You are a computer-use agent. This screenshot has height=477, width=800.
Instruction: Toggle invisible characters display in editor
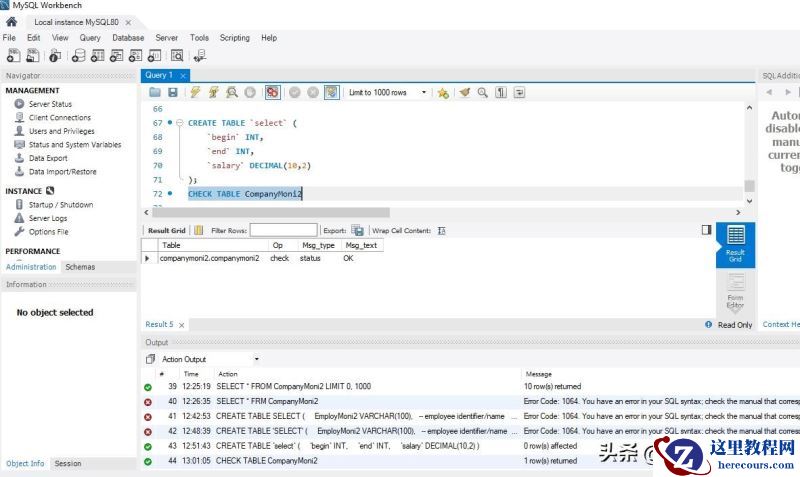(x=501, y=92)
